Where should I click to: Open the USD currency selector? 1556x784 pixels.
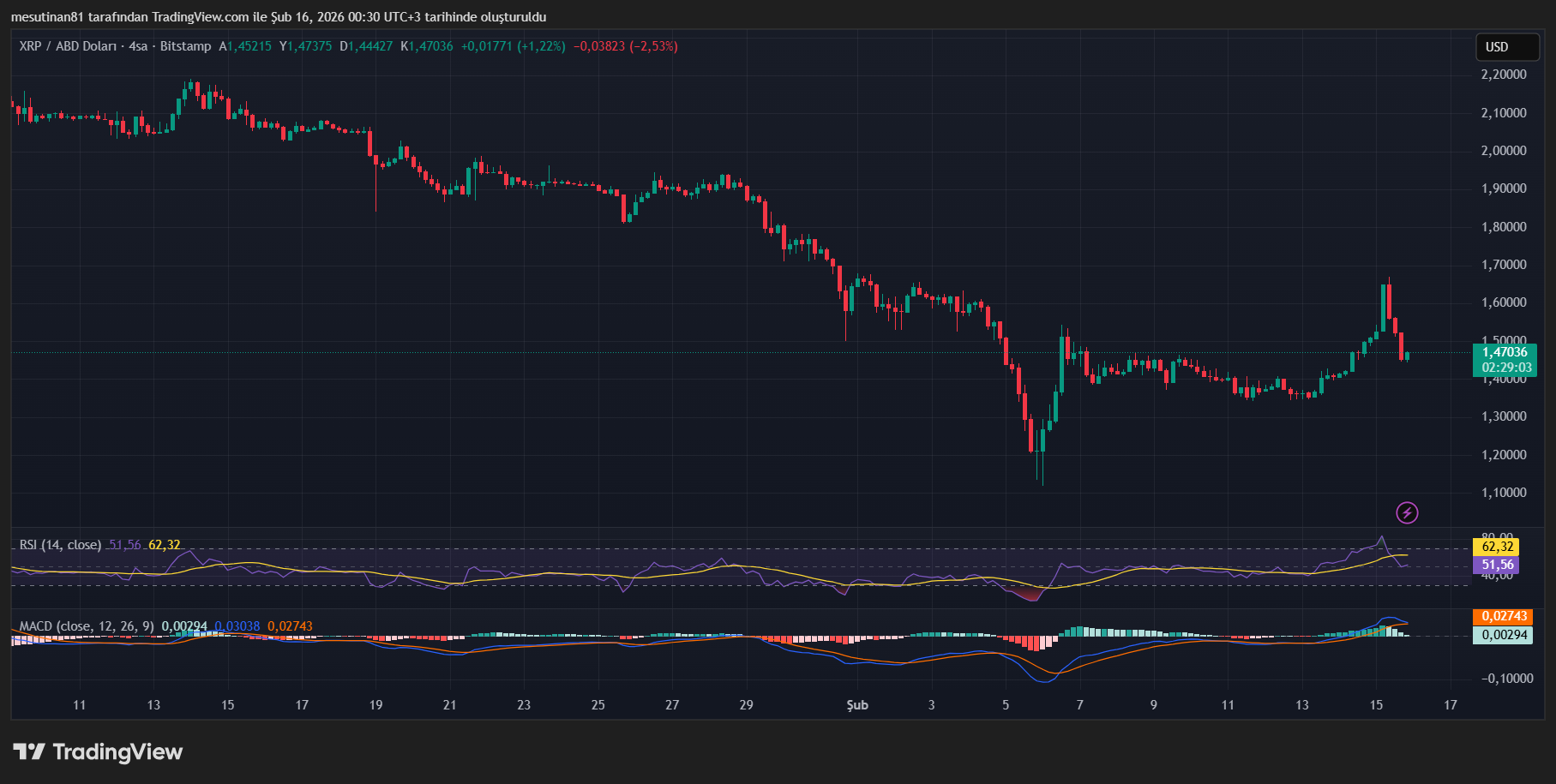(1507, 47)
